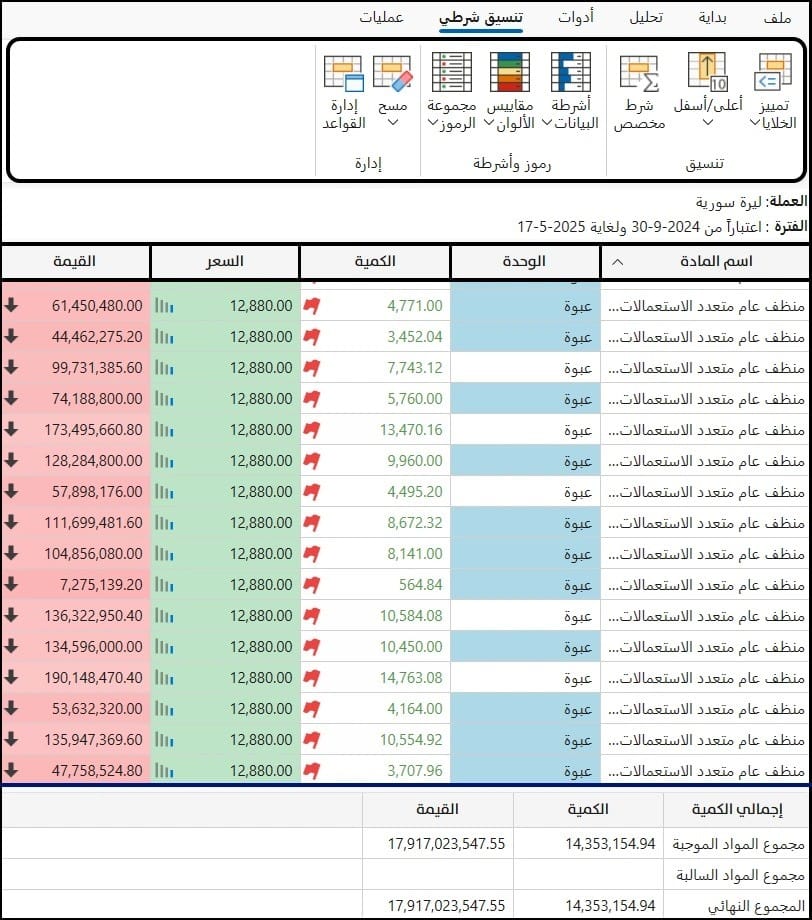Click rating bars icon in 47,758,524.80 row

(164, 770)
